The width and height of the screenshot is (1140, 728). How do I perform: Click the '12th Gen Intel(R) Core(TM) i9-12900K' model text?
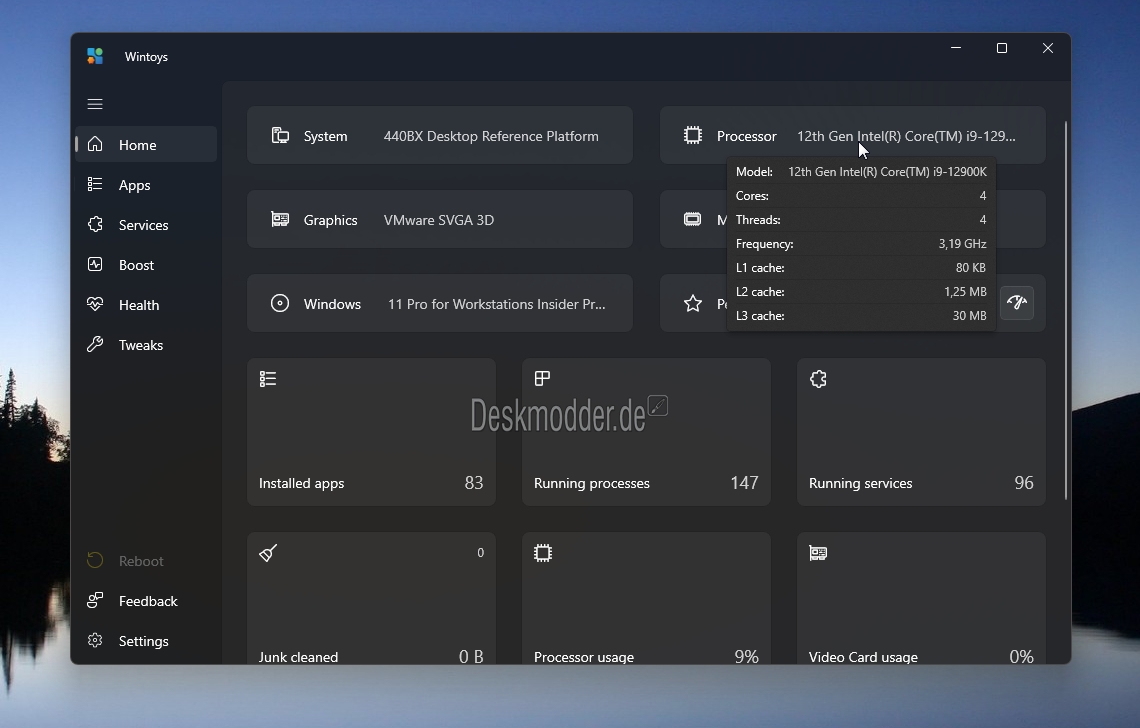click(887, 172)
